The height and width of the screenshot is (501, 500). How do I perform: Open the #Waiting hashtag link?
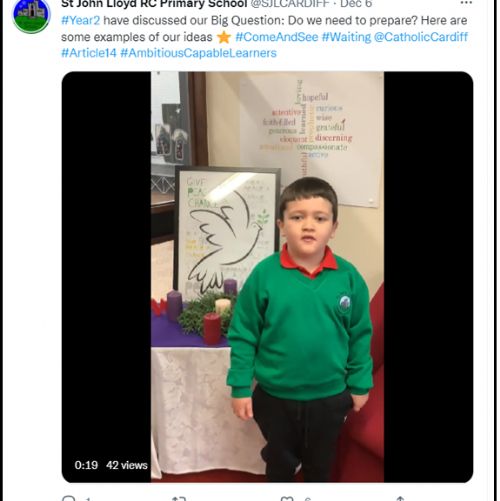(x=346, y=37)
